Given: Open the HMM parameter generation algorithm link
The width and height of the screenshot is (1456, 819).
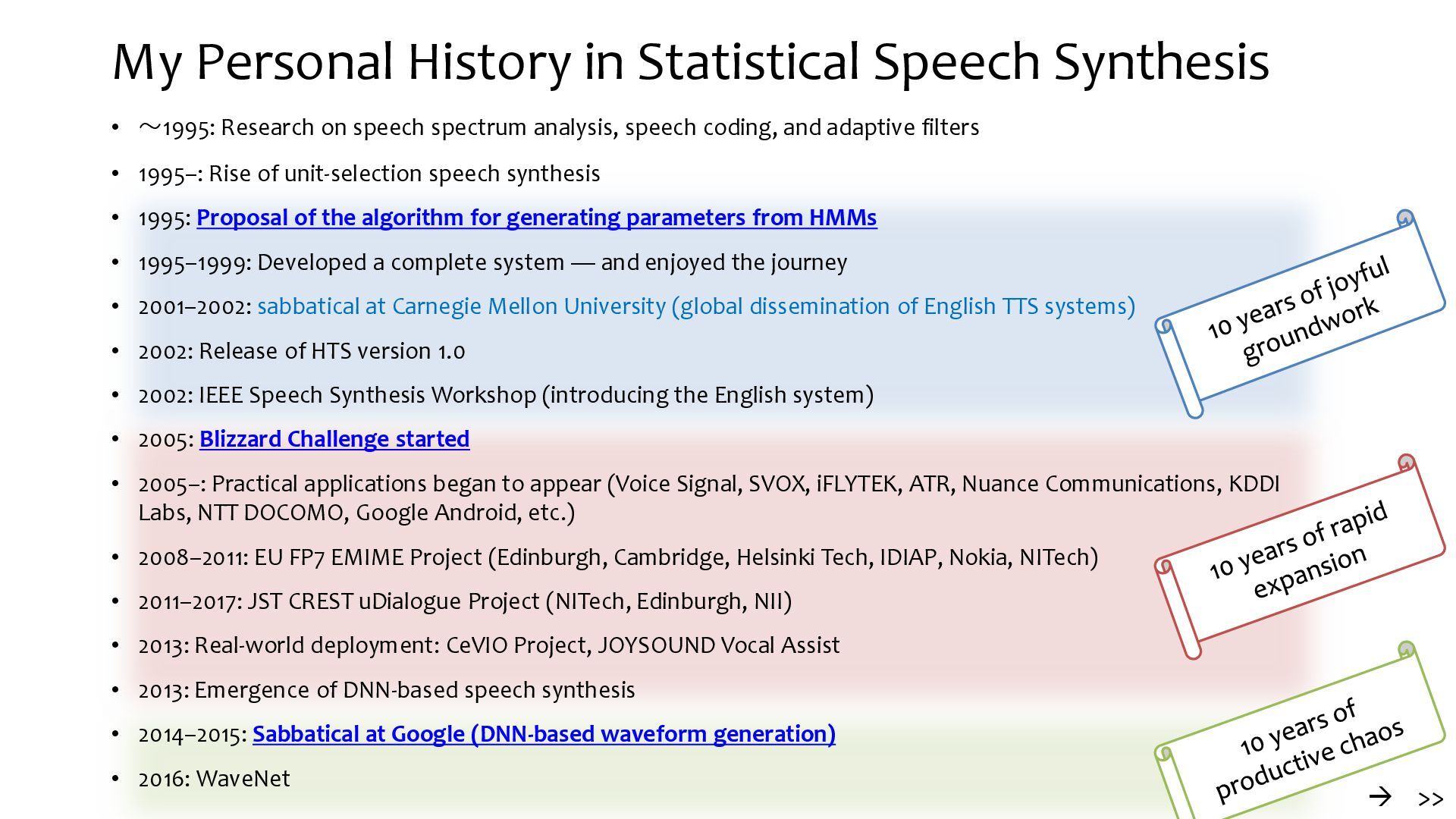Looking at the screenshot, I should (x=536, y=218).
